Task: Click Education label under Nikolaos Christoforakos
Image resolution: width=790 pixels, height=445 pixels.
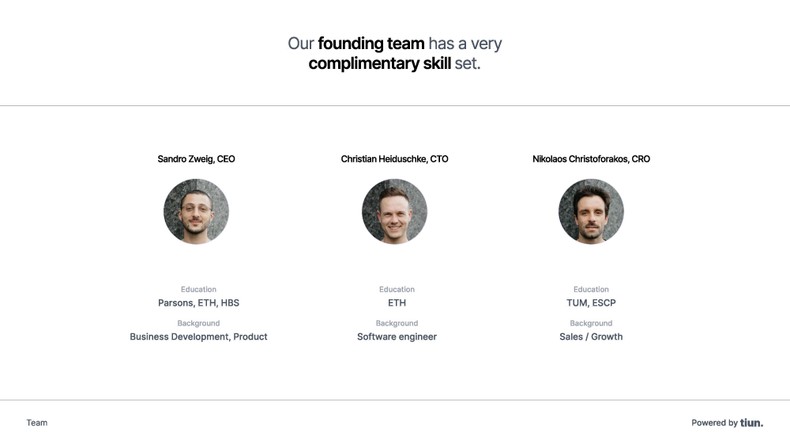Action: [x=591, y=289]
